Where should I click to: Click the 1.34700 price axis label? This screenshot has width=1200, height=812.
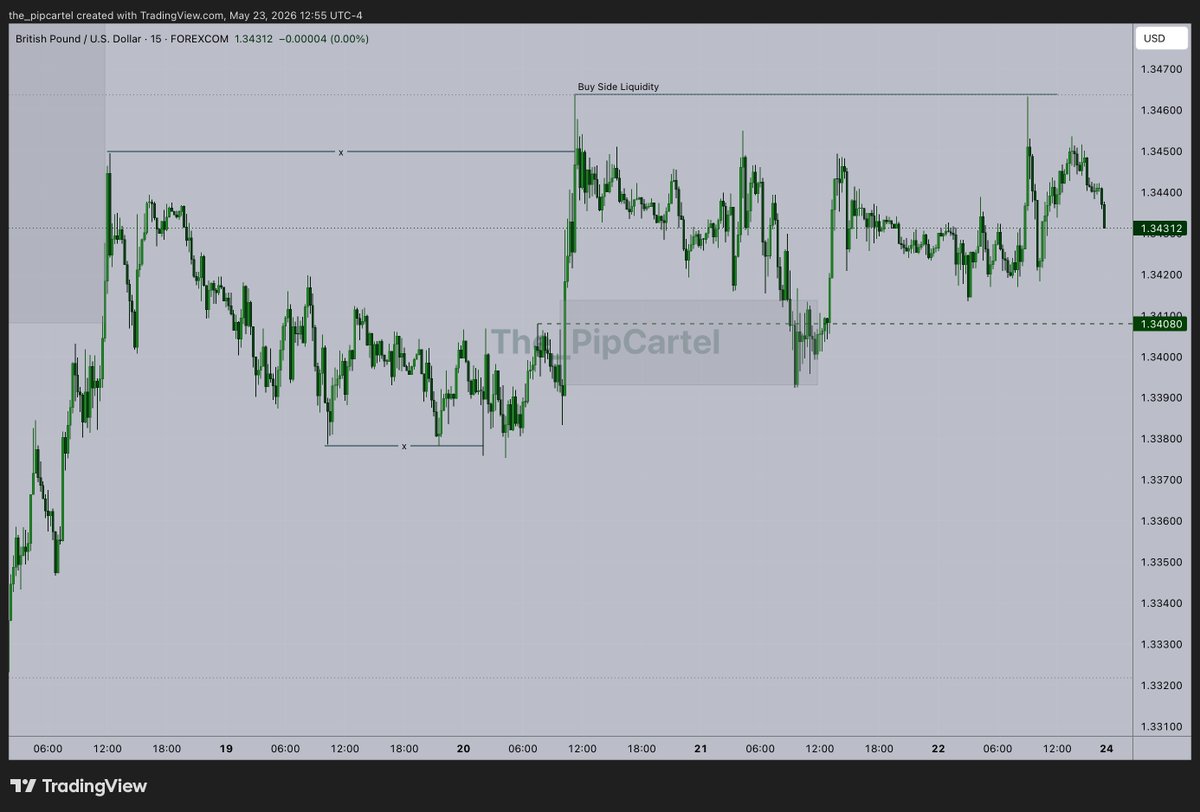1159,69
